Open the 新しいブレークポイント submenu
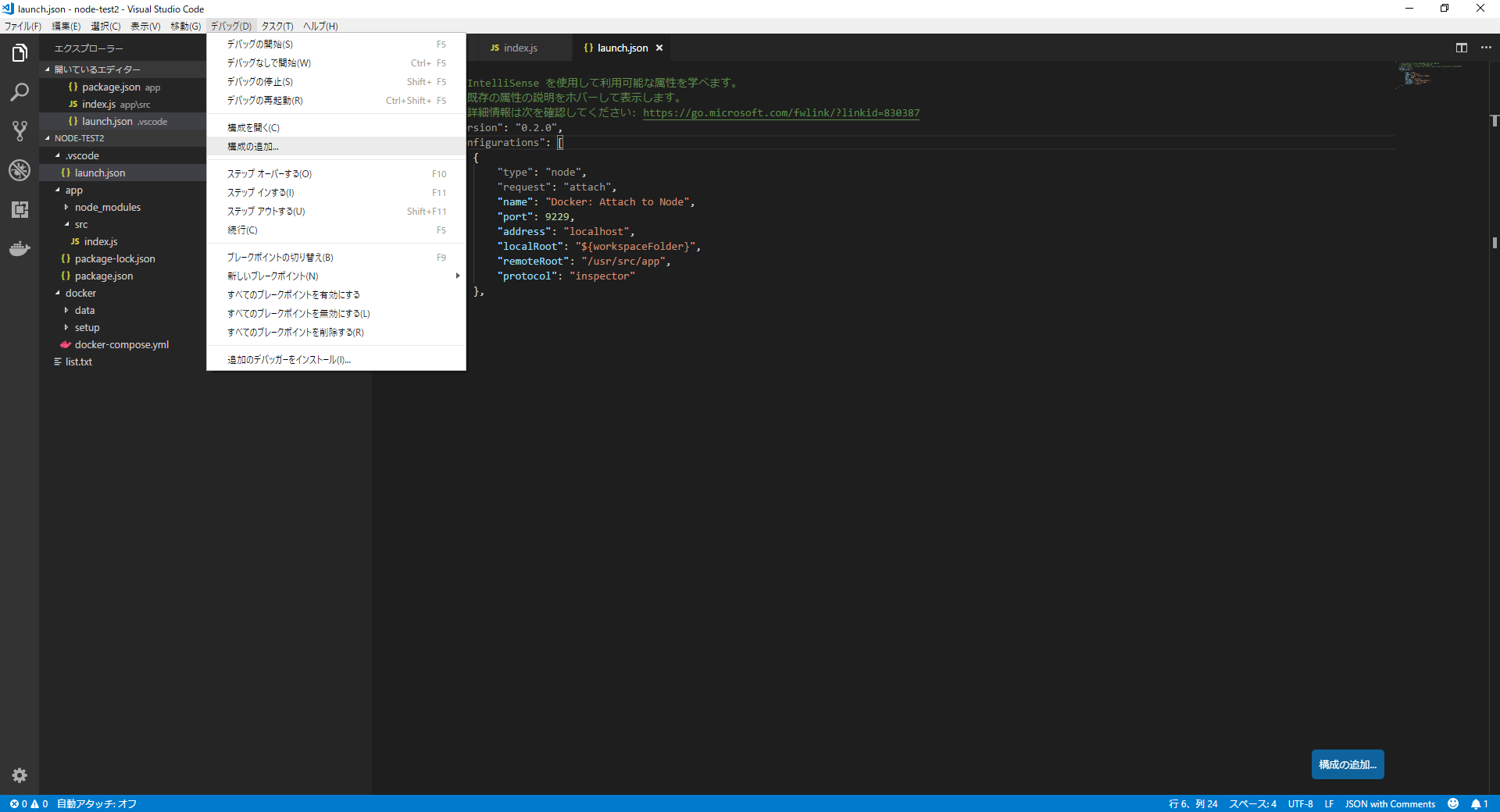Image resolution: width=1500 pixels, height=812 pixels. click(x=273, y=276)
